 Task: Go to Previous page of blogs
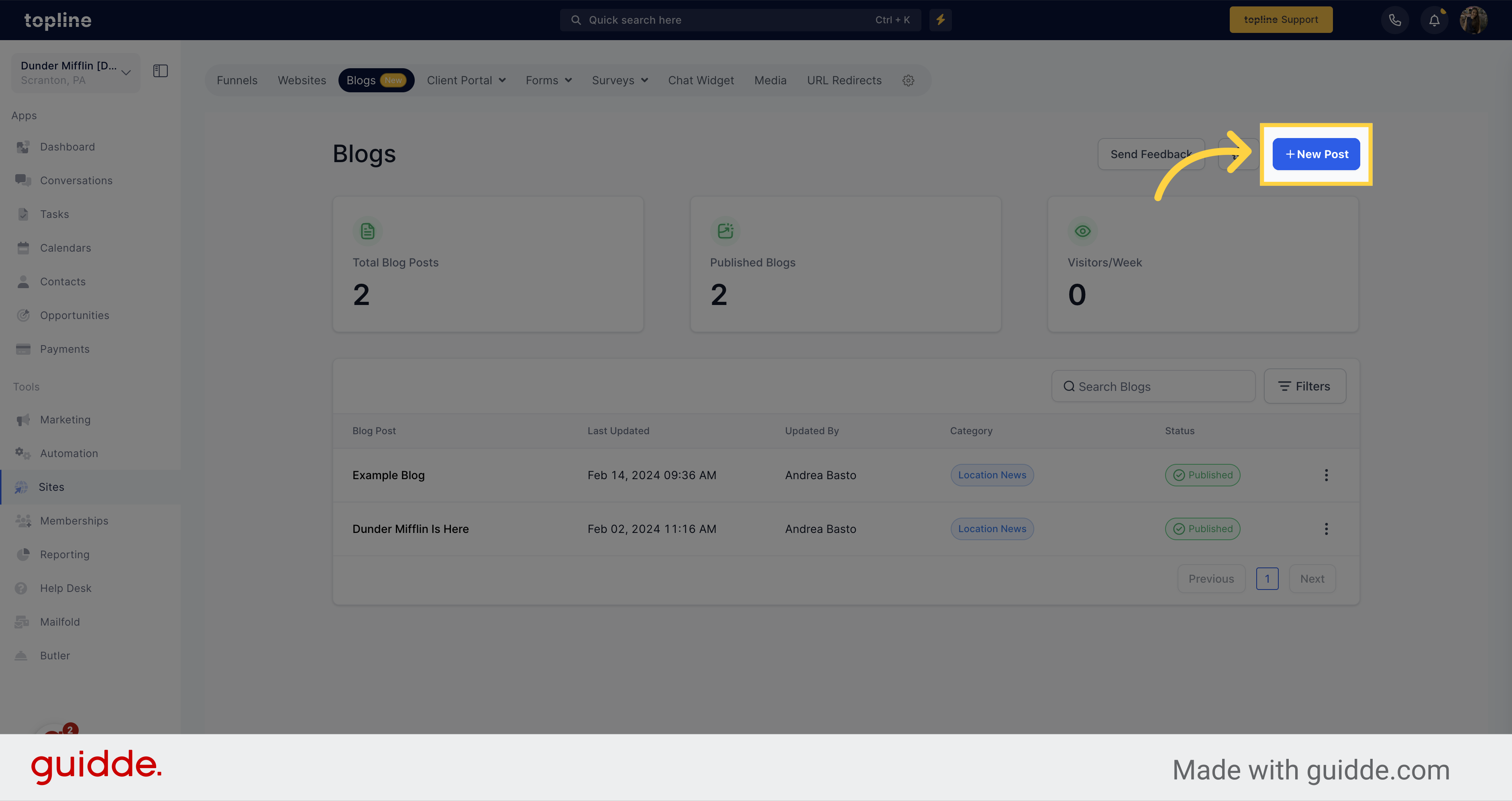click(1211, 579)
